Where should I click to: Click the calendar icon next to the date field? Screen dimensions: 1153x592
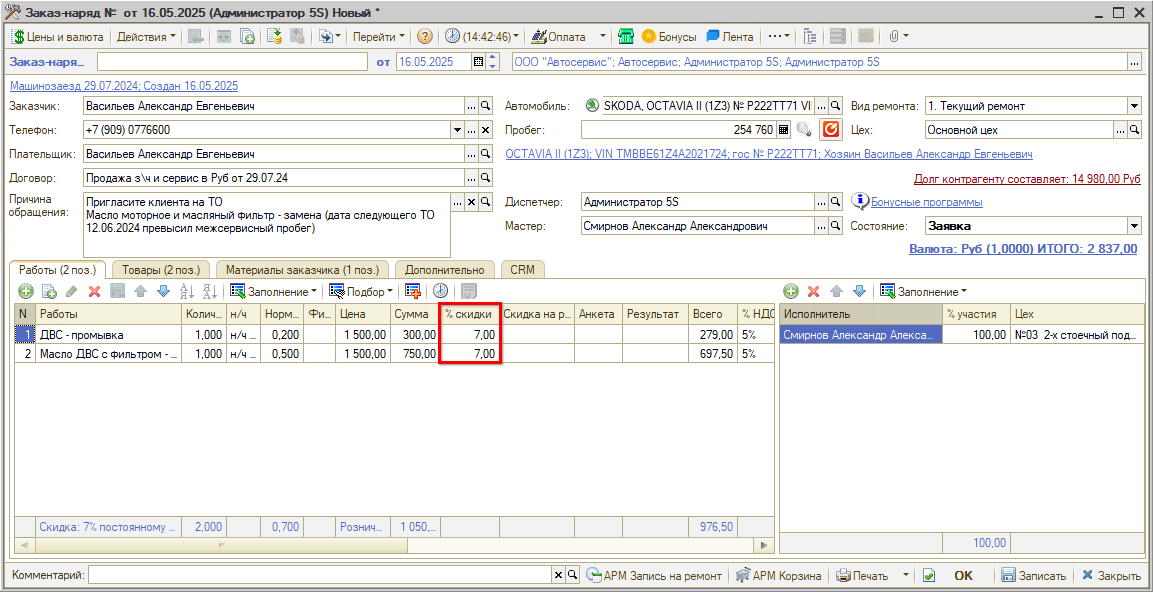(478, 62)
